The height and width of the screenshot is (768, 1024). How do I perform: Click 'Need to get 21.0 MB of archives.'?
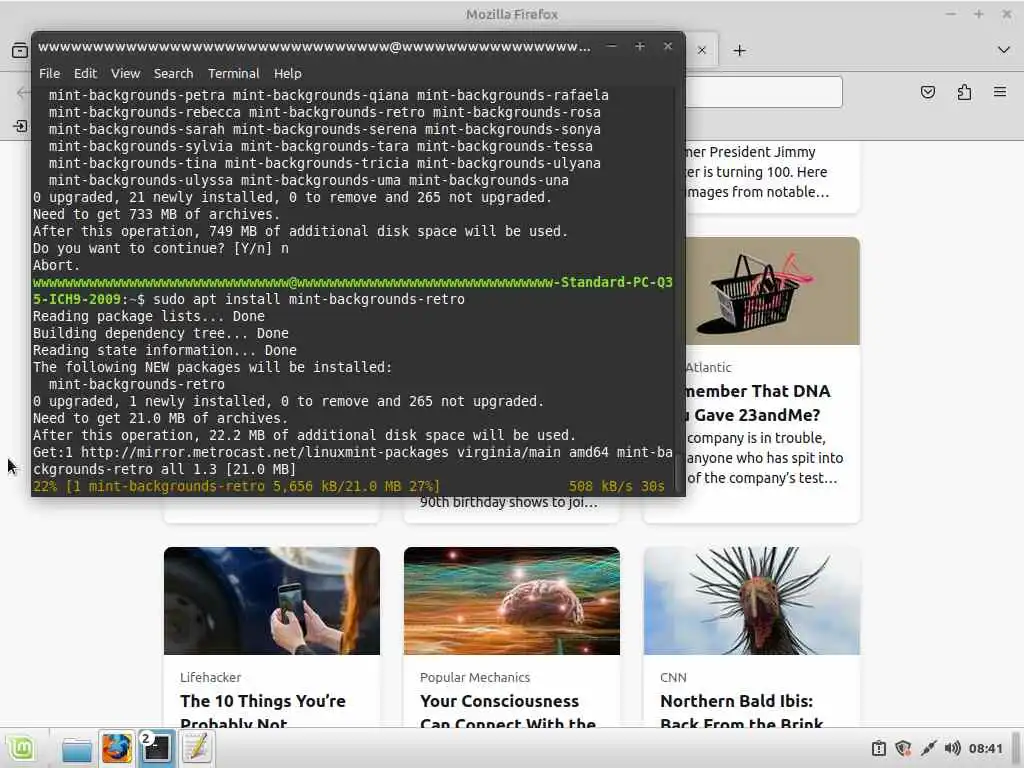coord(160,418)
